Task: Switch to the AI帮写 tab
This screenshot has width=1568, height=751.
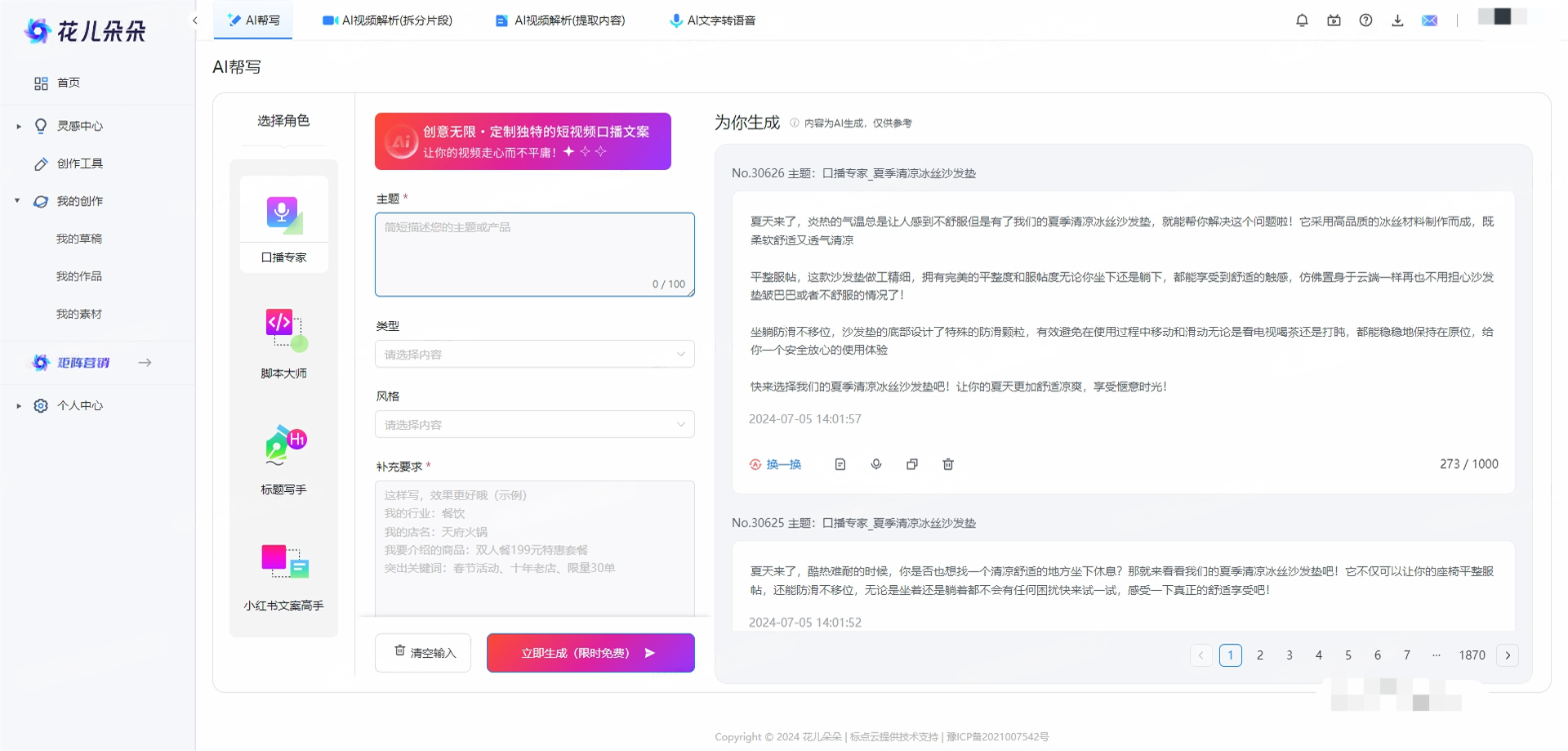Action: (x=253, y=20)
